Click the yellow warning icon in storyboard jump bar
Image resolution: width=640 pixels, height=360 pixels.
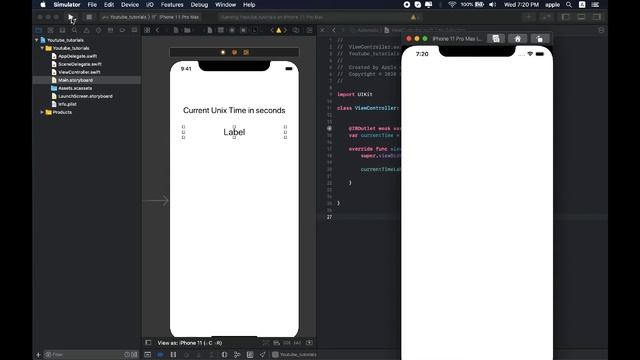279,30
